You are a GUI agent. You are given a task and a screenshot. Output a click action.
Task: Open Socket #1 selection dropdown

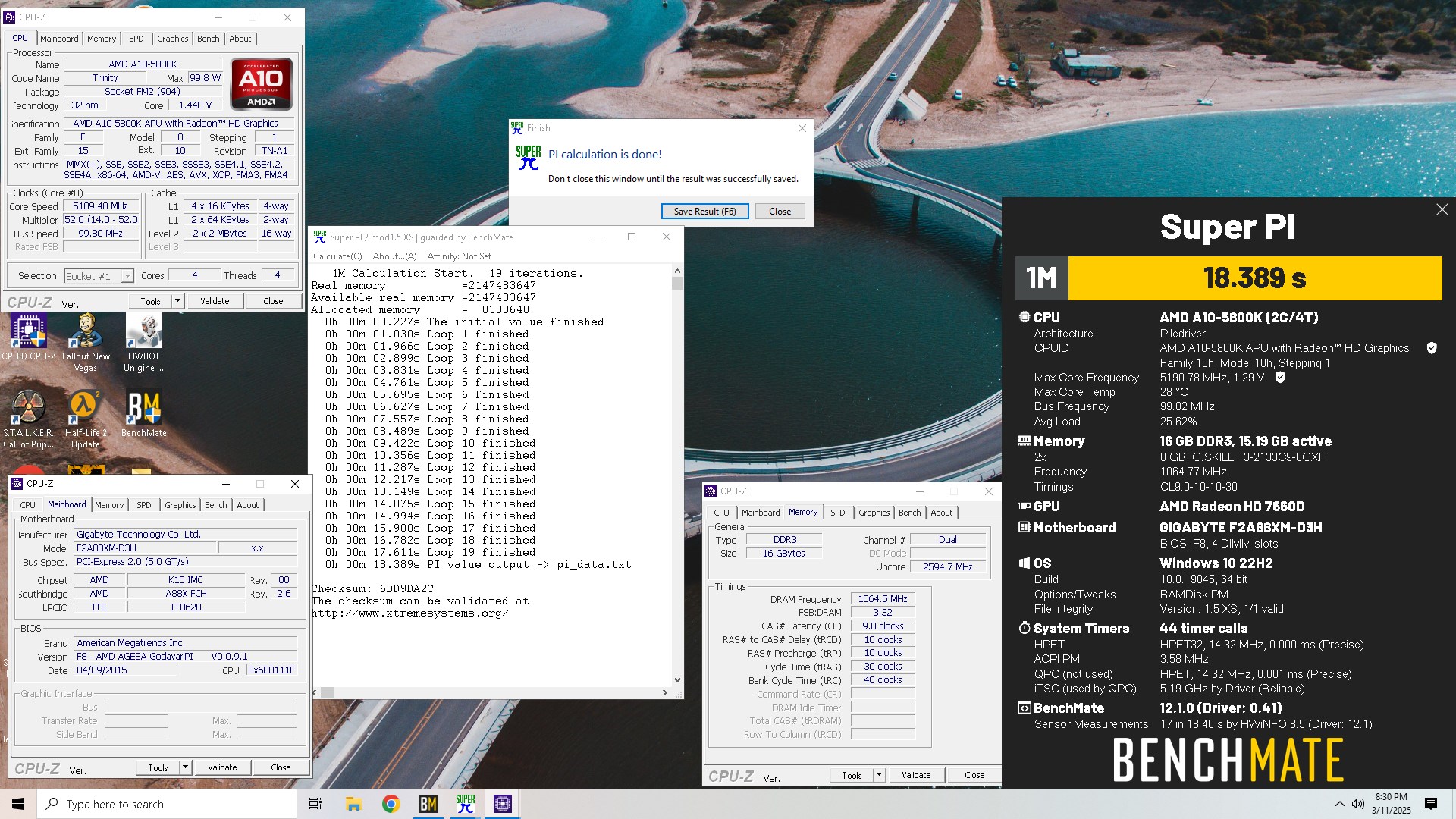coord(99,276)
